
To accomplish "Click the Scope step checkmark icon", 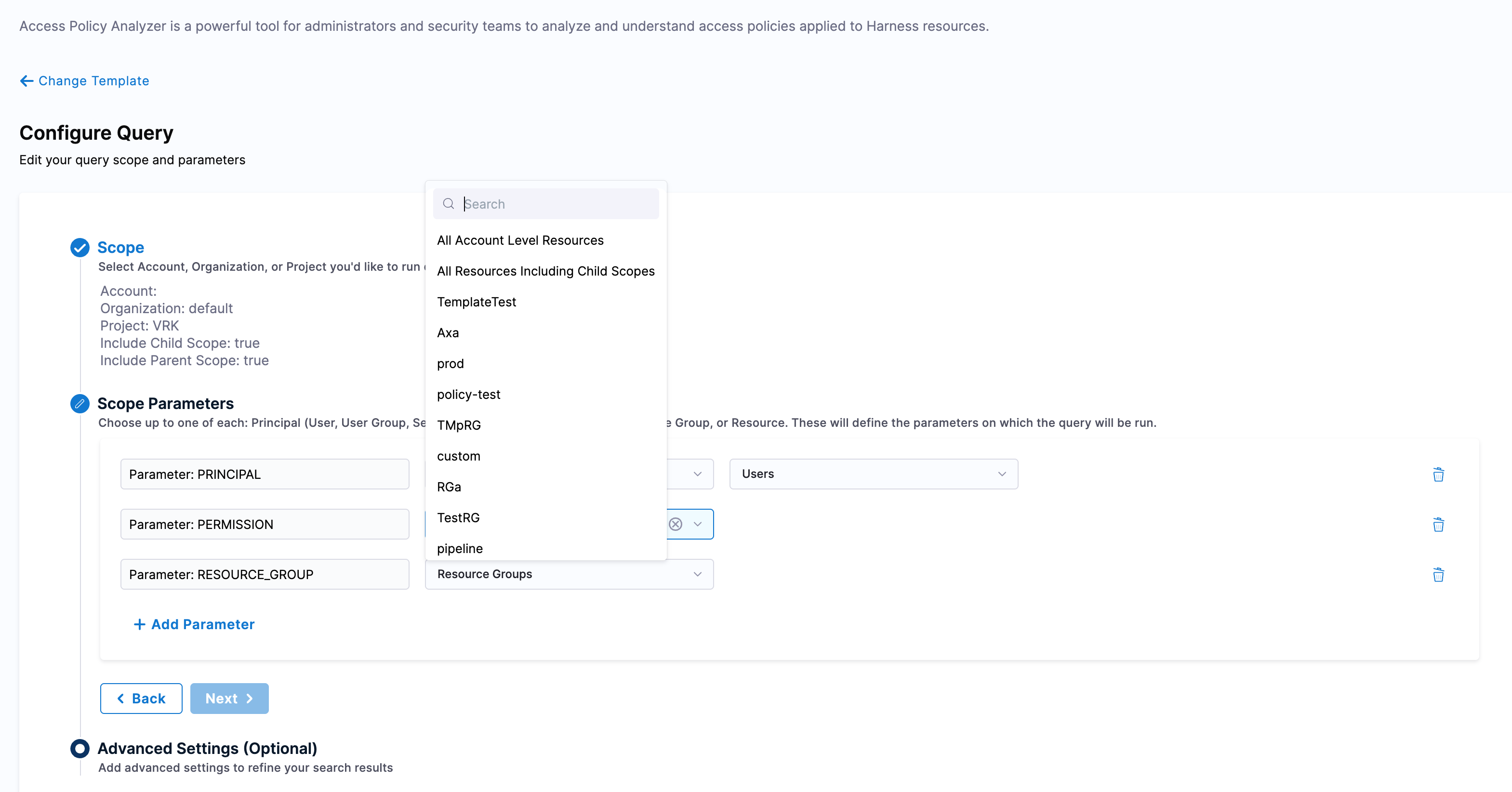I will [x=80, y=248].
